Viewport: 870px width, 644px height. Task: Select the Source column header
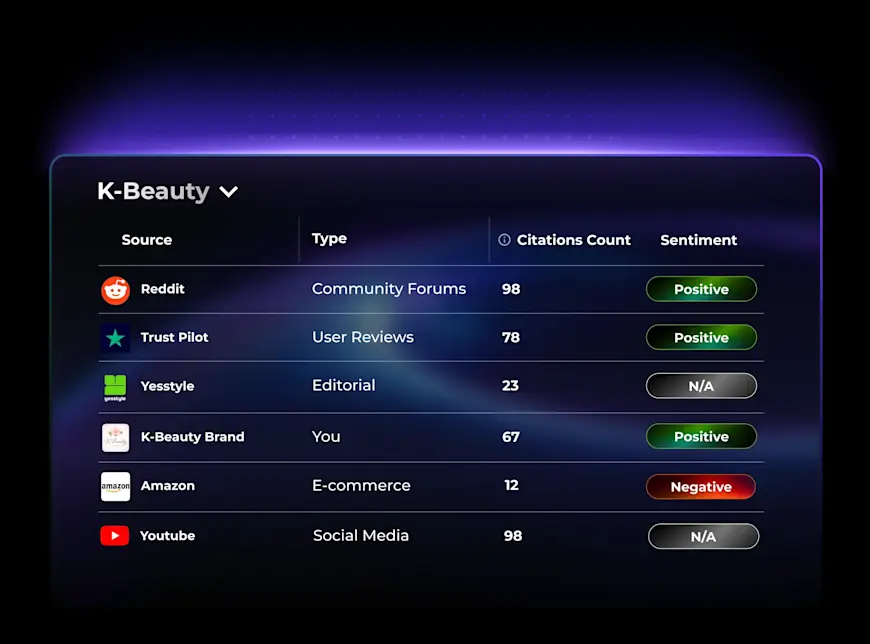coord(147,240)
